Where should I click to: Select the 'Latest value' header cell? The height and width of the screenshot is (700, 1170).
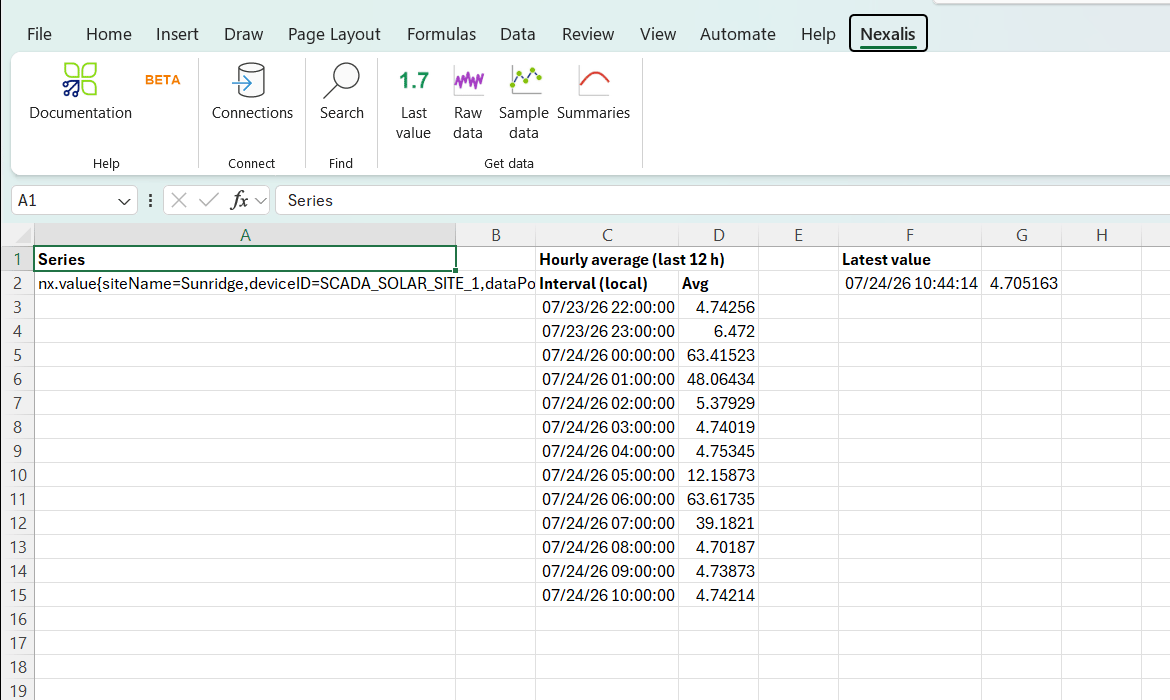(x=910, y=259)
